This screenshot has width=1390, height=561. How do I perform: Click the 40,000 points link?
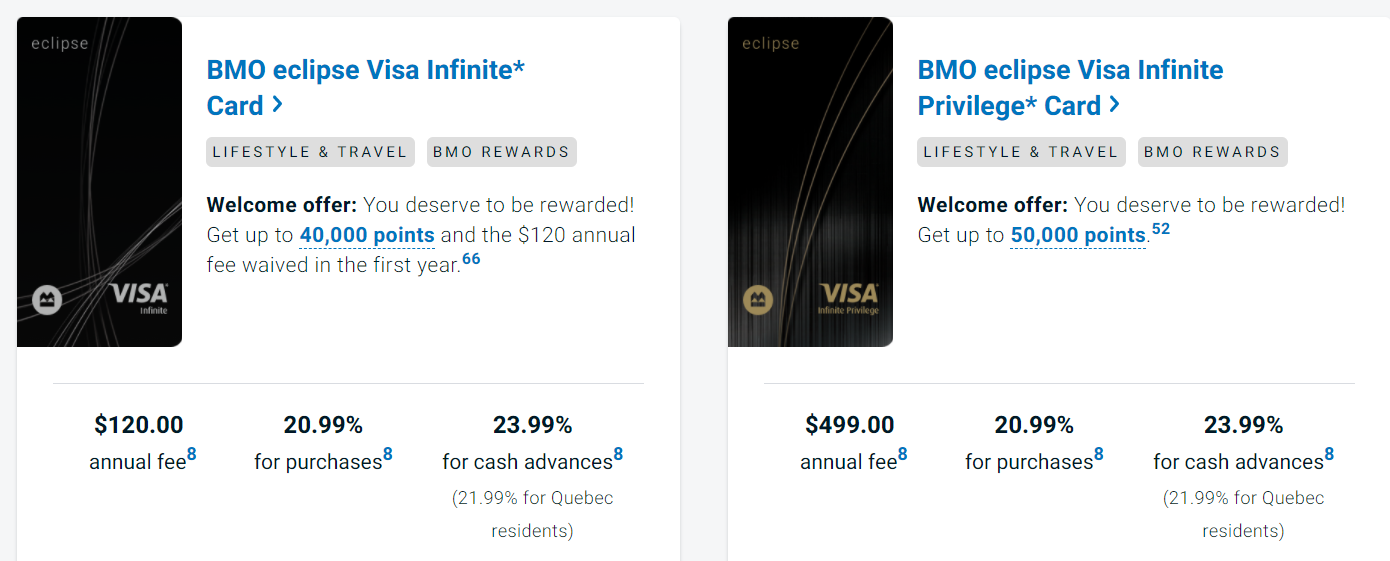(367, 236)
